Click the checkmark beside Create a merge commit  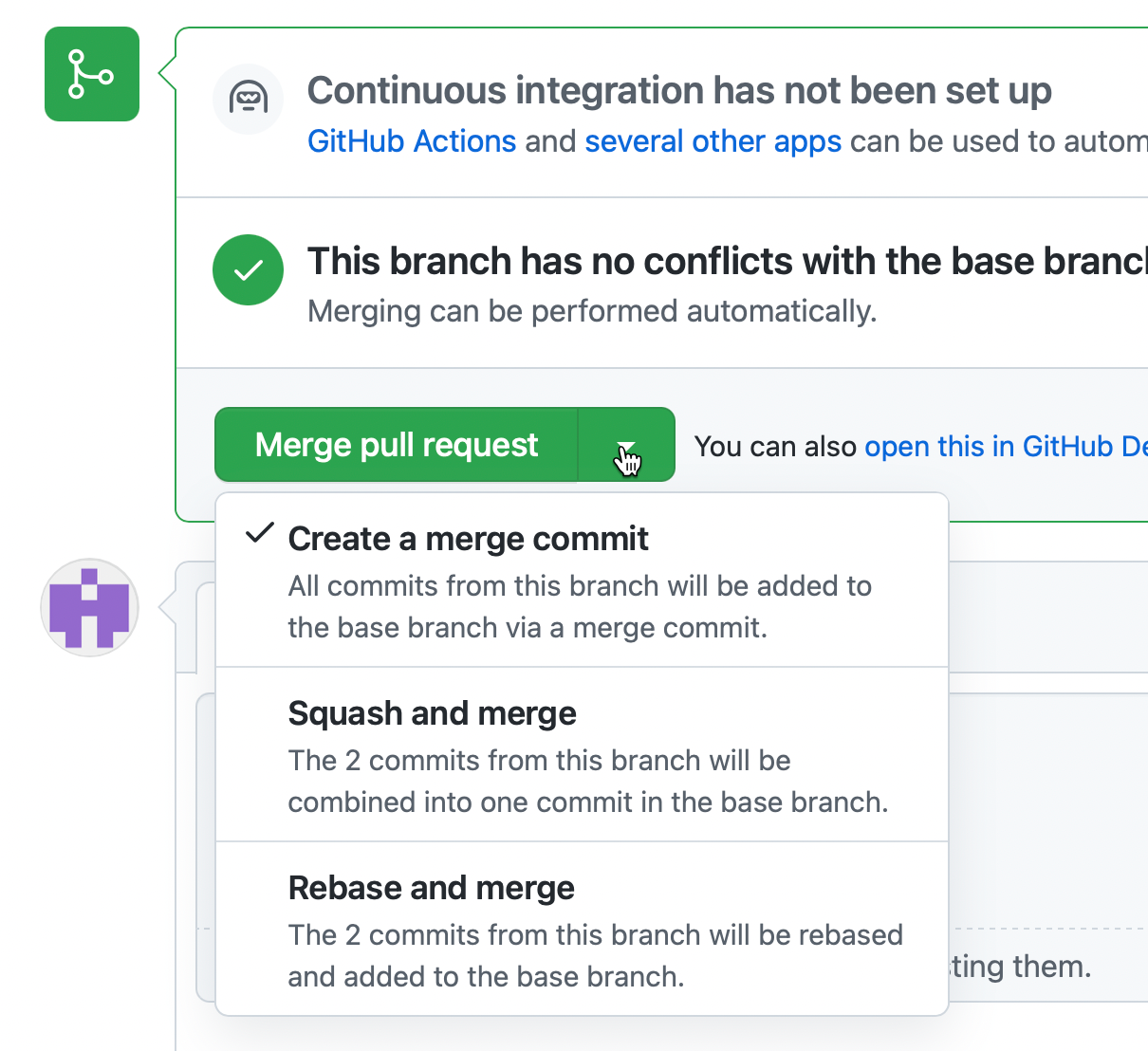pyautogui.click(x=259, y=533)
